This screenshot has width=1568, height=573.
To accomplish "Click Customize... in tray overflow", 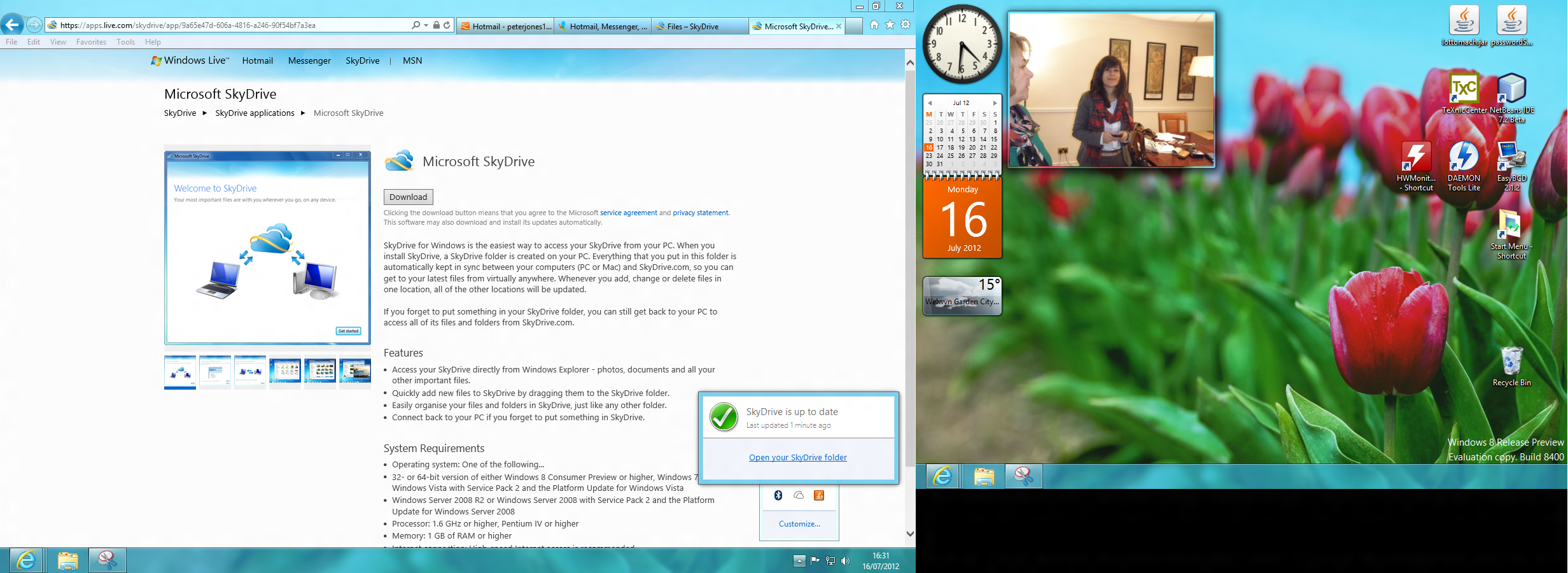I will point(799,524).
